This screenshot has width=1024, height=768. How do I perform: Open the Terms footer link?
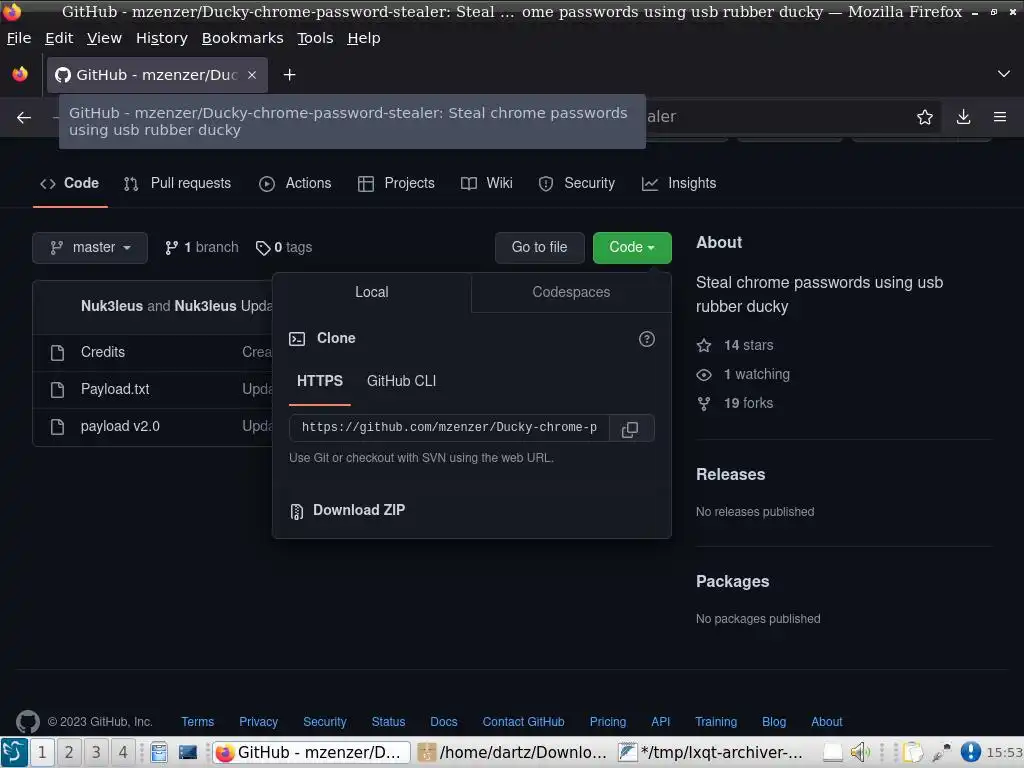tap(197, 722)
